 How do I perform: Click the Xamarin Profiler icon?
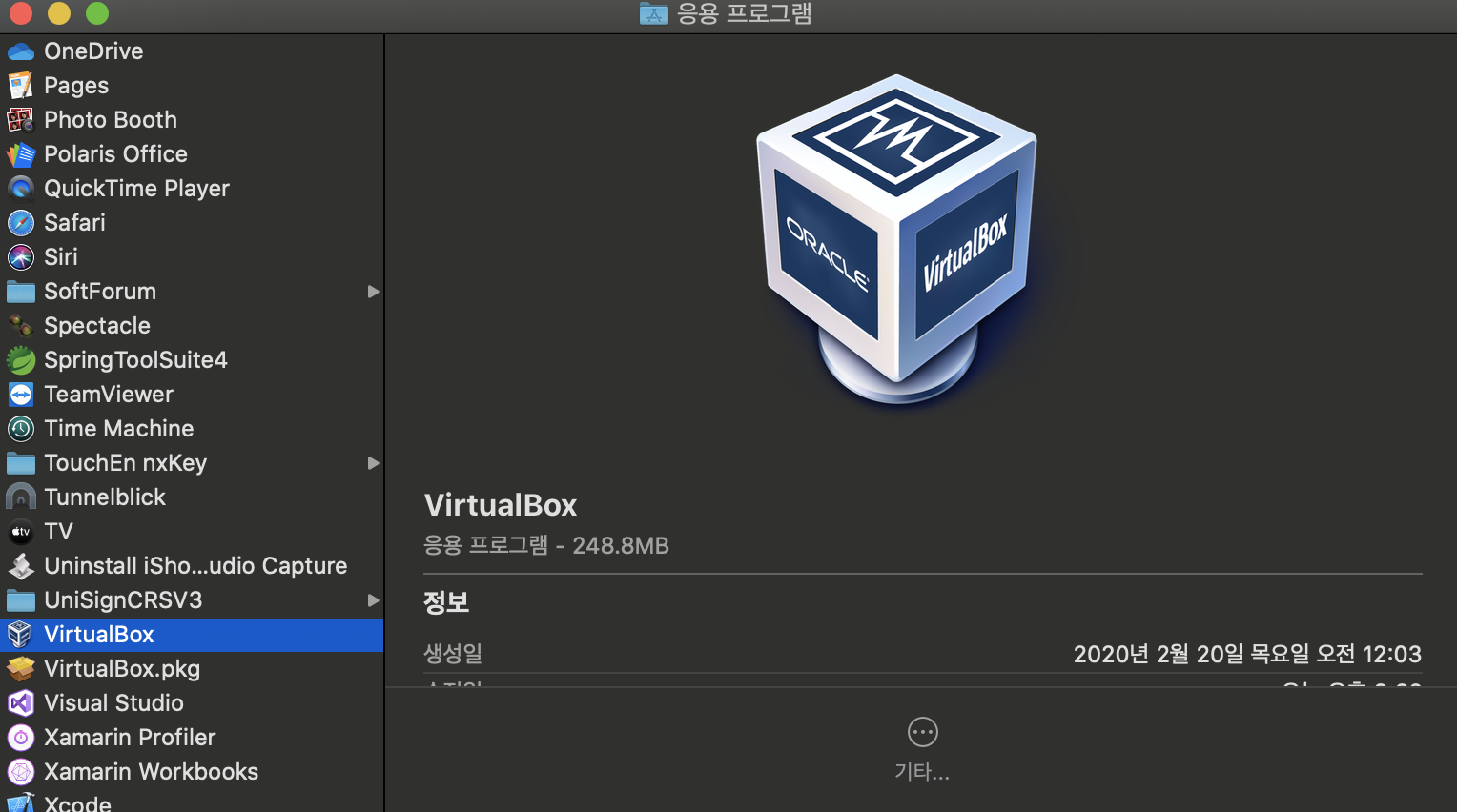(21, 738)
